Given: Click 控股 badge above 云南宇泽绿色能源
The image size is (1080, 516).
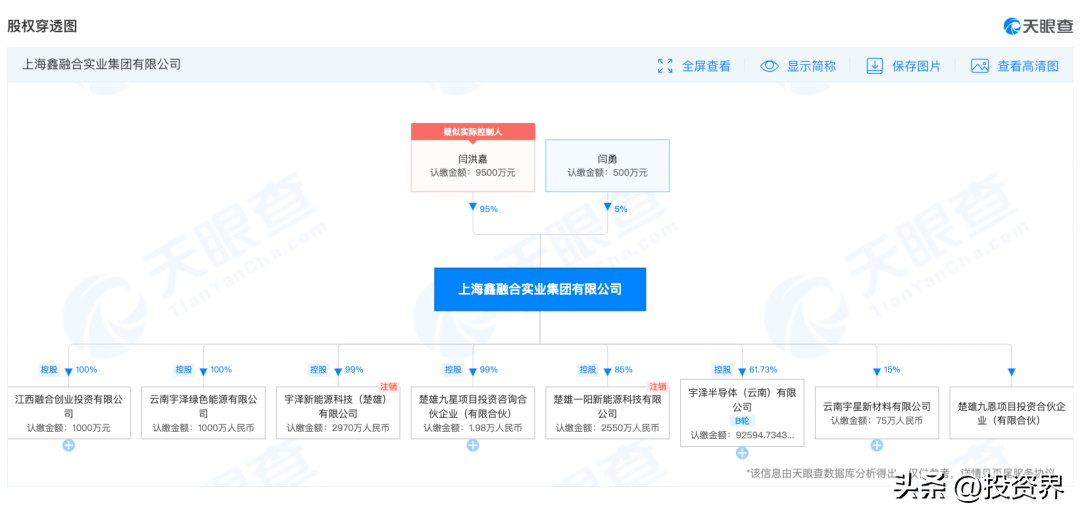Looking at the screenshot, I should pyautogui.click(x=184, y=369).
